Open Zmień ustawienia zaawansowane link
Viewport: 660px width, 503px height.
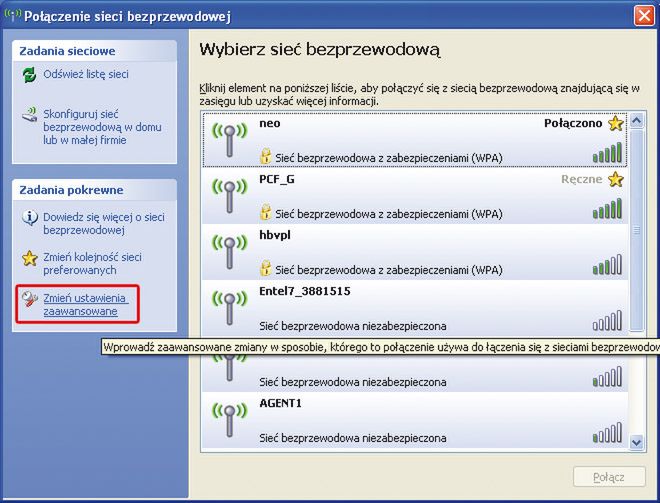point(85,305)
